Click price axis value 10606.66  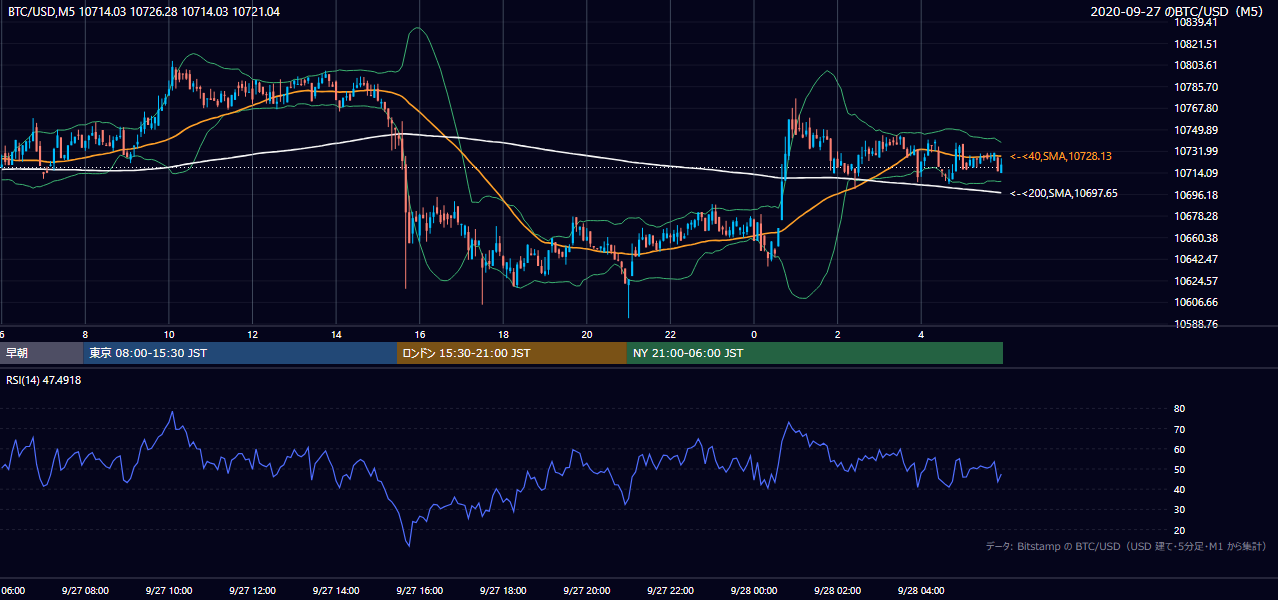click(1196, 302)
